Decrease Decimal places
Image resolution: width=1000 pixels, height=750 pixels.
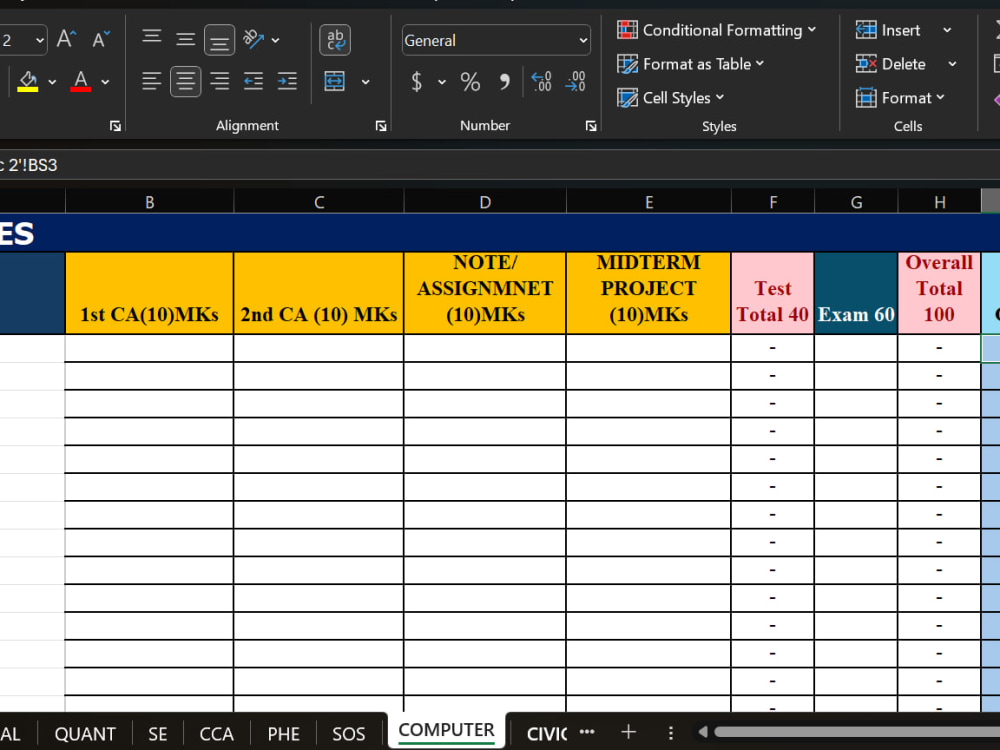[575, 82]
